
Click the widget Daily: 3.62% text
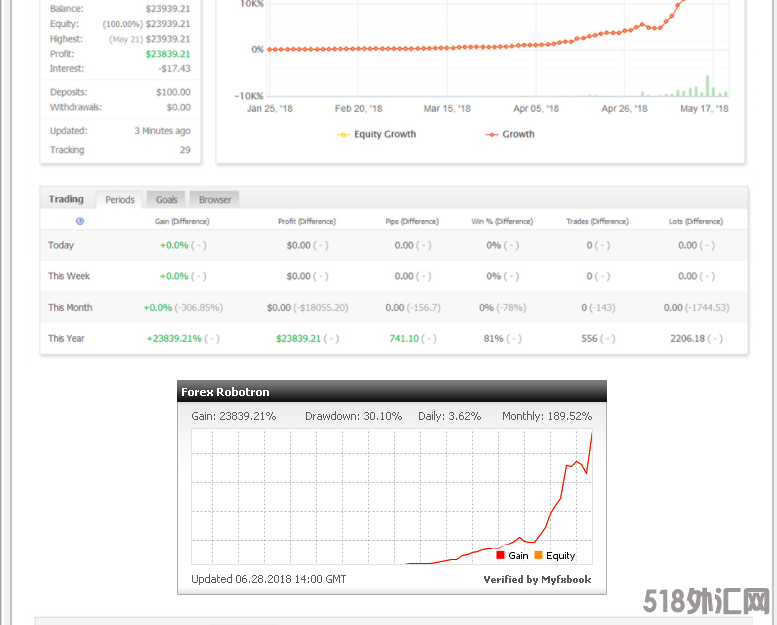pos(449,416)
